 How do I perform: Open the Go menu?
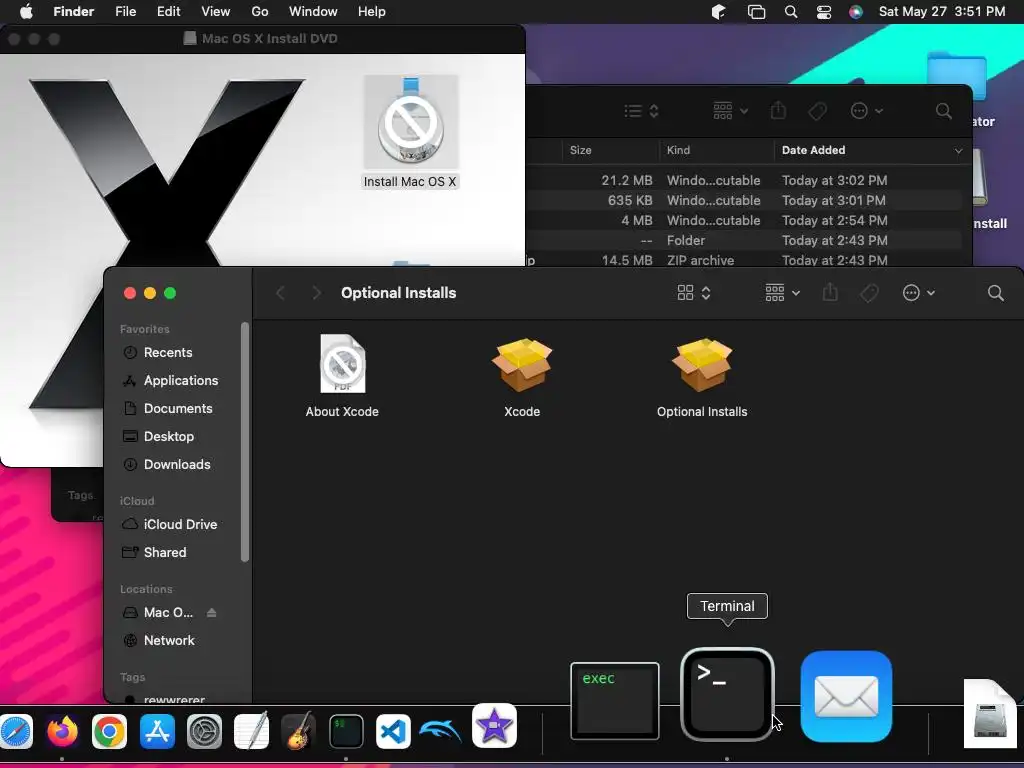pyautogui.click(x=260, y=12)
